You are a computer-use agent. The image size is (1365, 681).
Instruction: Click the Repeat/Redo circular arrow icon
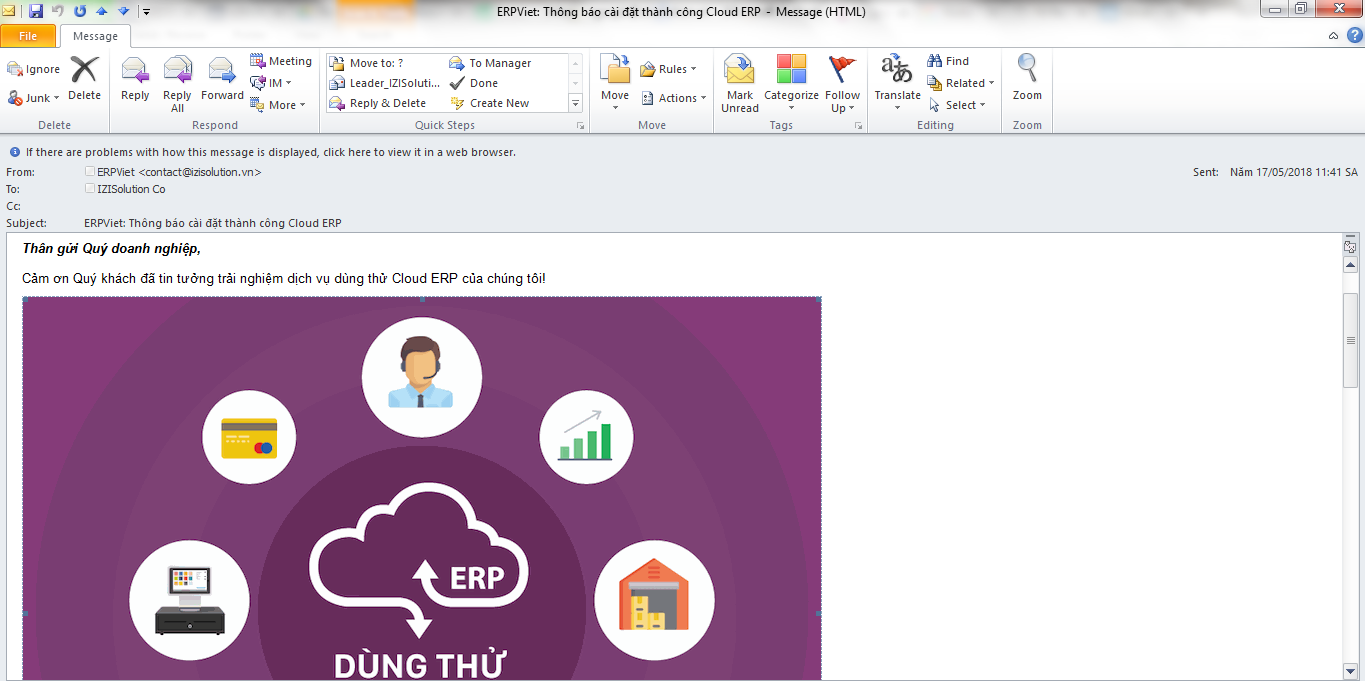[79, 11]
